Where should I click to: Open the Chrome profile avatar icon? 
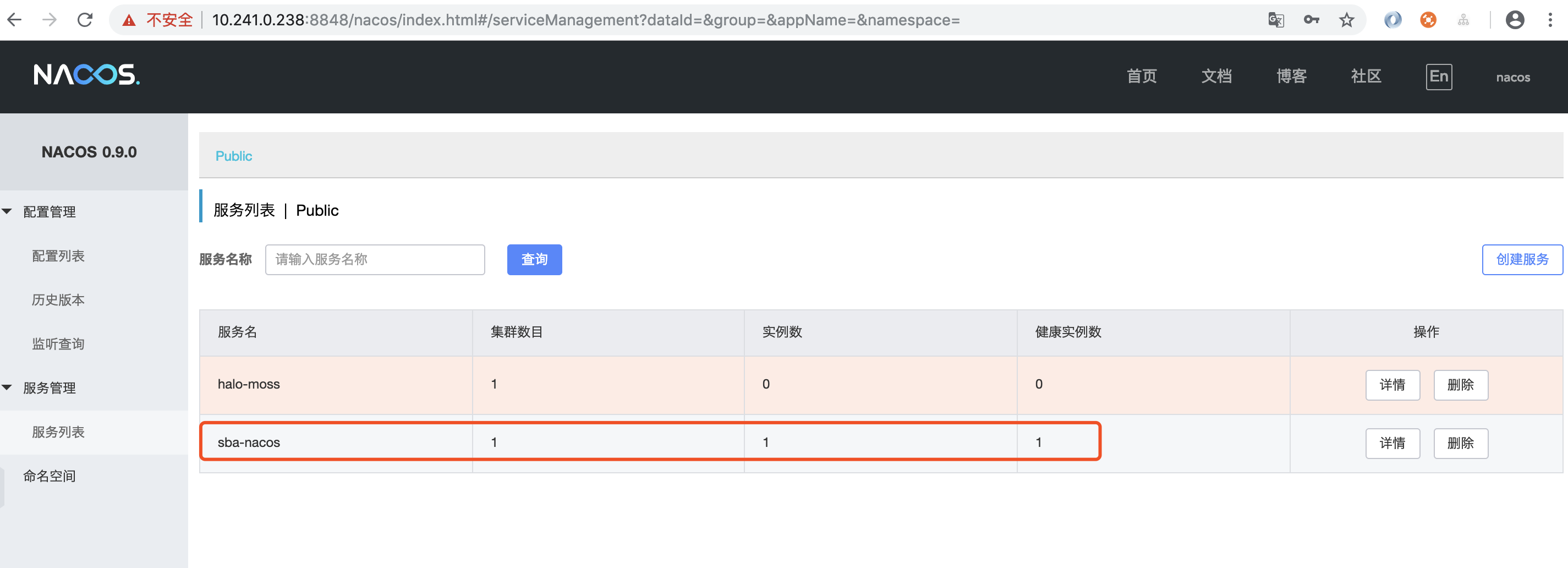(x=1515, y=20)
